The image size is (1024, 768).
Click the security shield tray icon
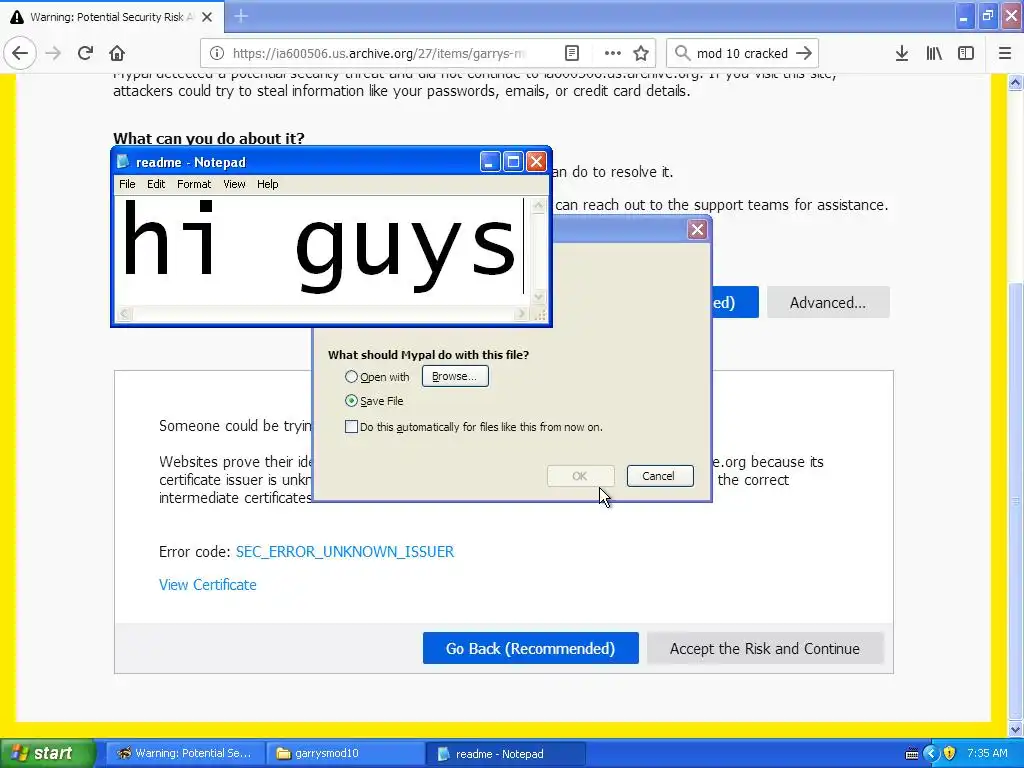[950, 754]
